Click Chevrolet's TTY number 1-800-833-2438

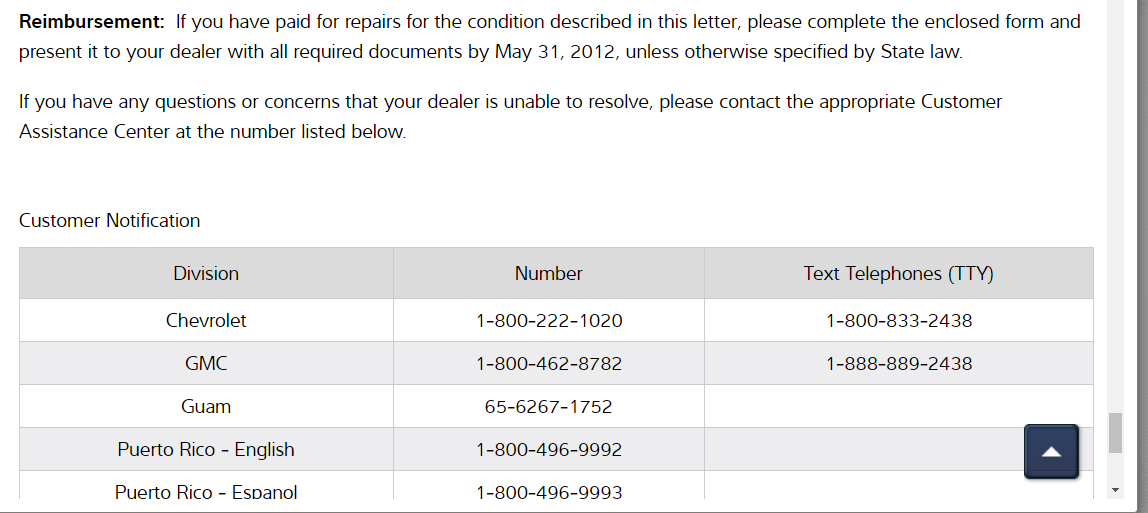(899, 321)
